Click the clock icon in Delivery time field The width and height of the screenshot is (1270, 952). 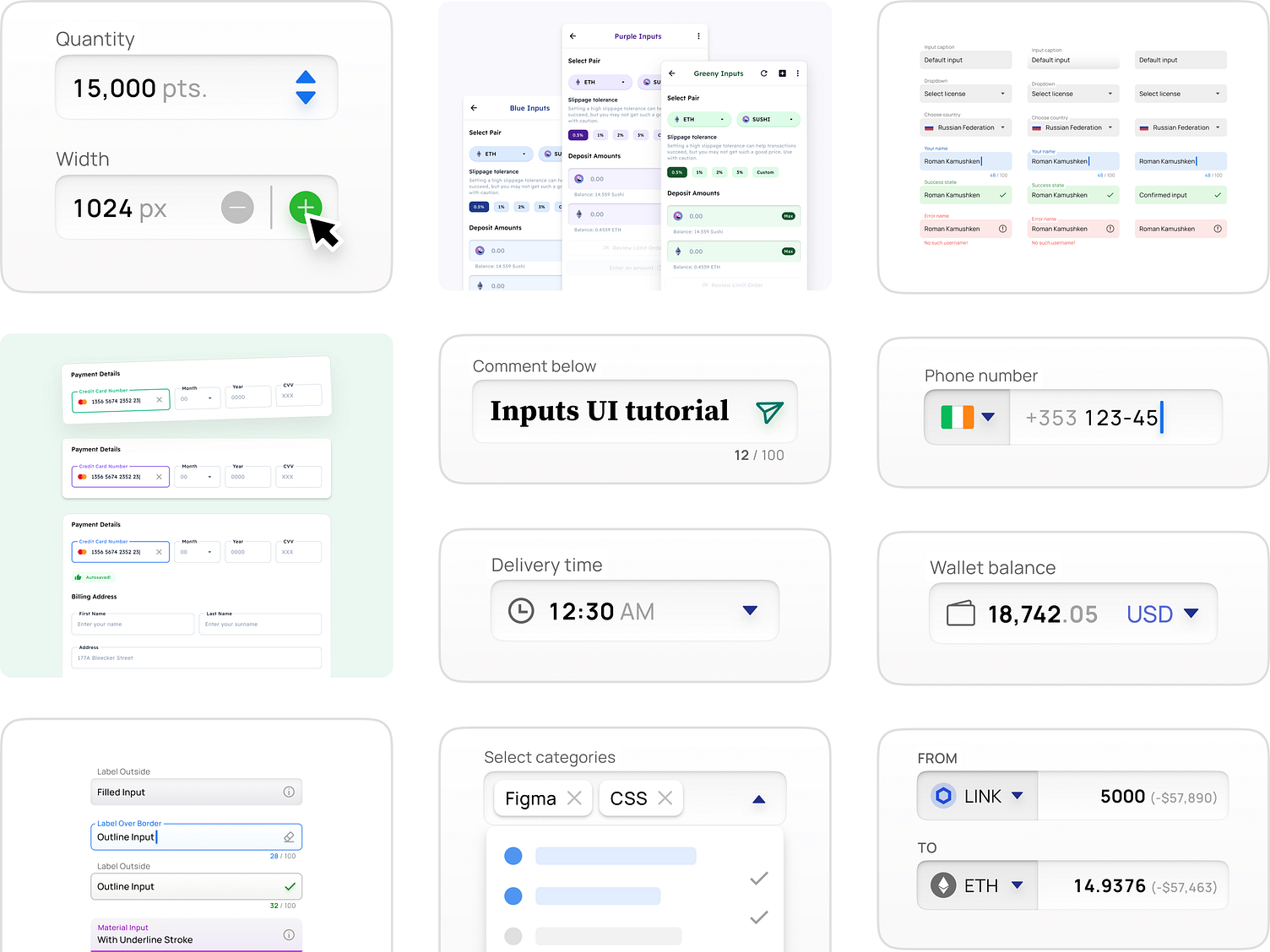click(521, 610)
